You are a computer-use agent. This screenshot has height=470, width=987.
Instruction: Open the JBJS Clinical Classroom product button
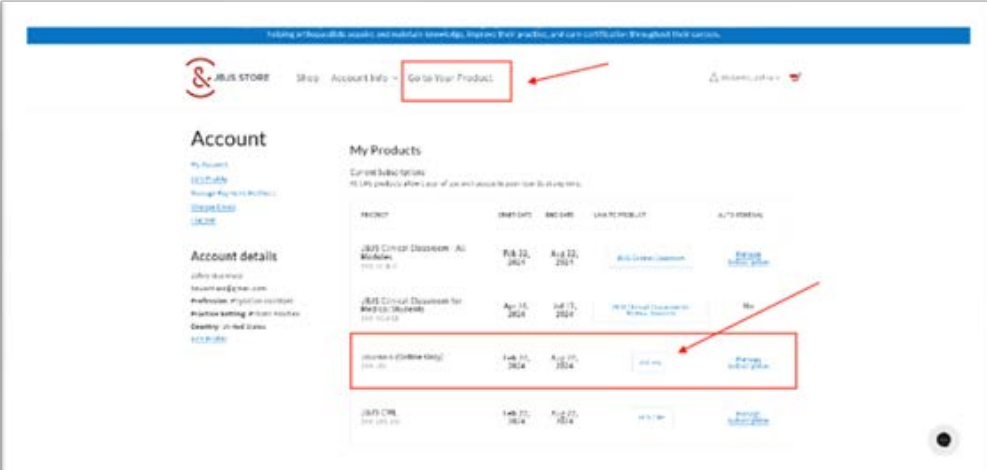[x=650, y=258]
